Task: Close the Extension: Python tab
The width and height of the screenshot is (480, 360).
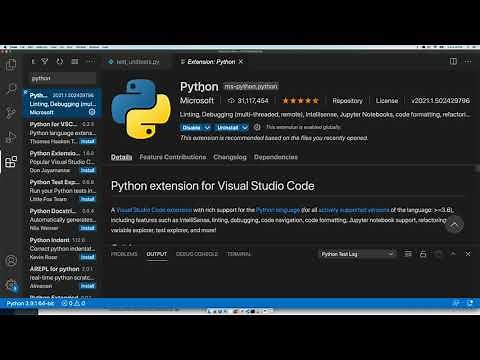Action: [241, 62]
